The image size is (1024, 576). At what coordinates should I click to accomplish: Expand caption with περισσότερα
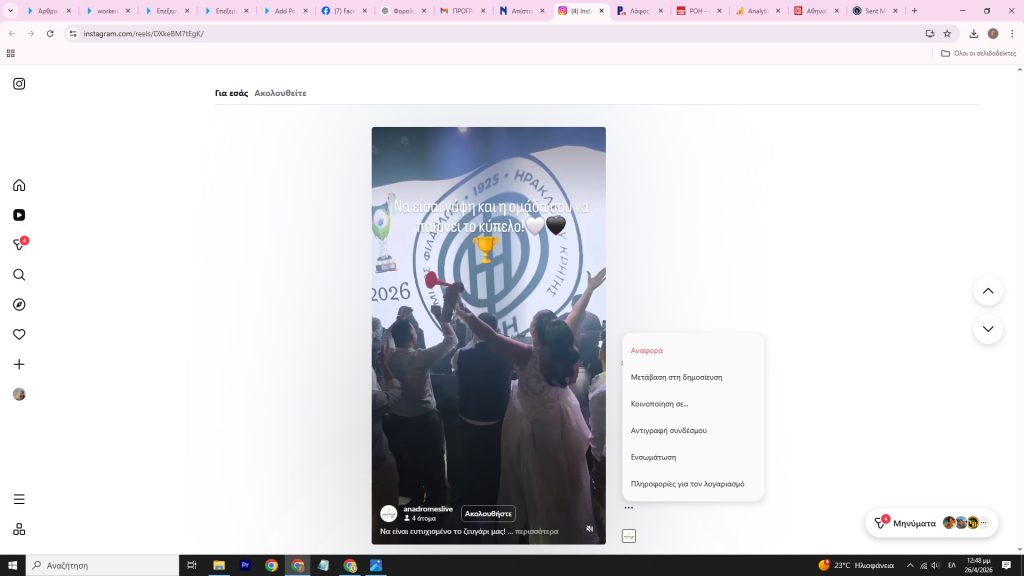coord(536,532)
